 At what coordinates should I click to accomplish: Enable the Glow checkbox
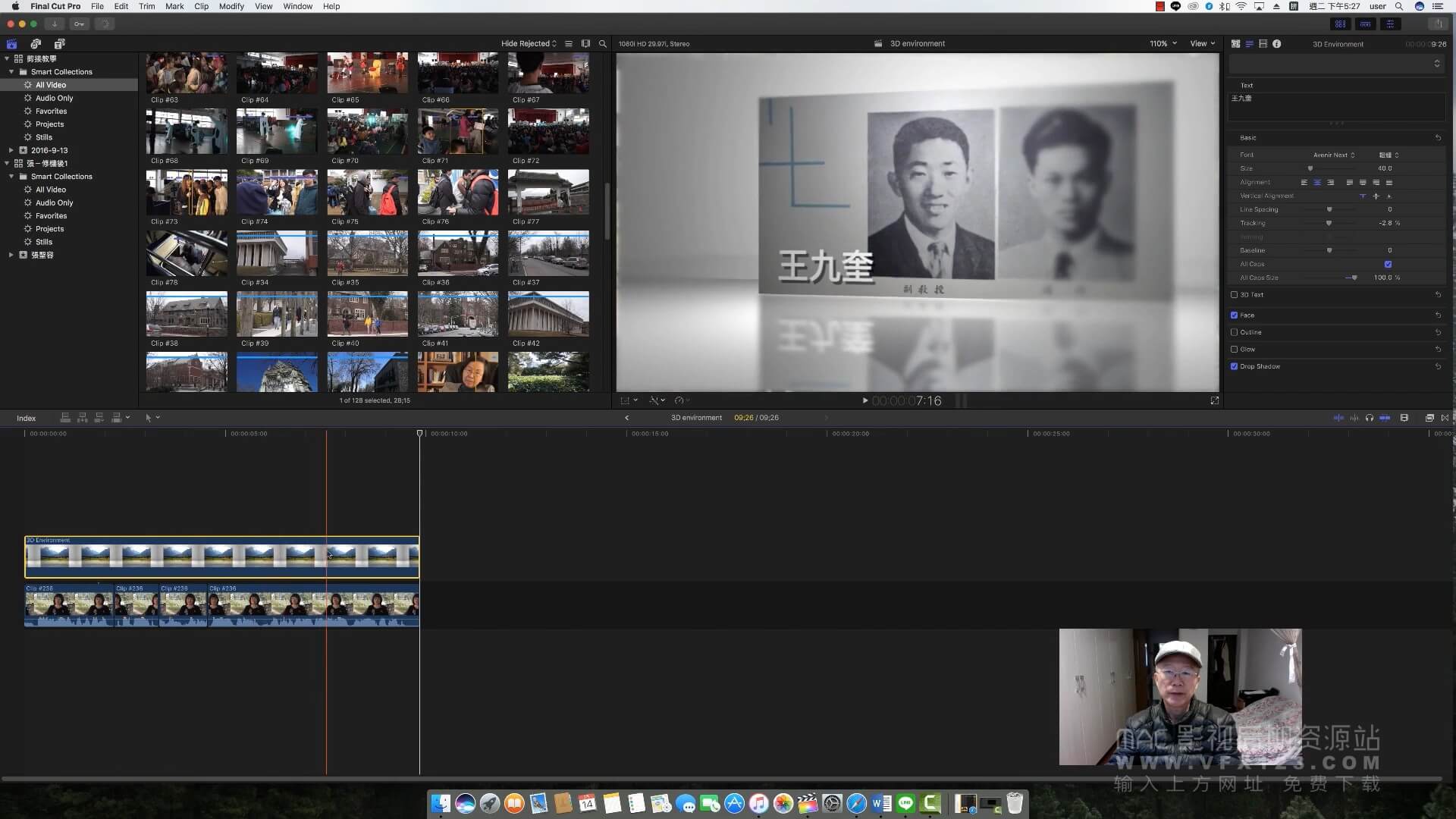[1234, 350]
